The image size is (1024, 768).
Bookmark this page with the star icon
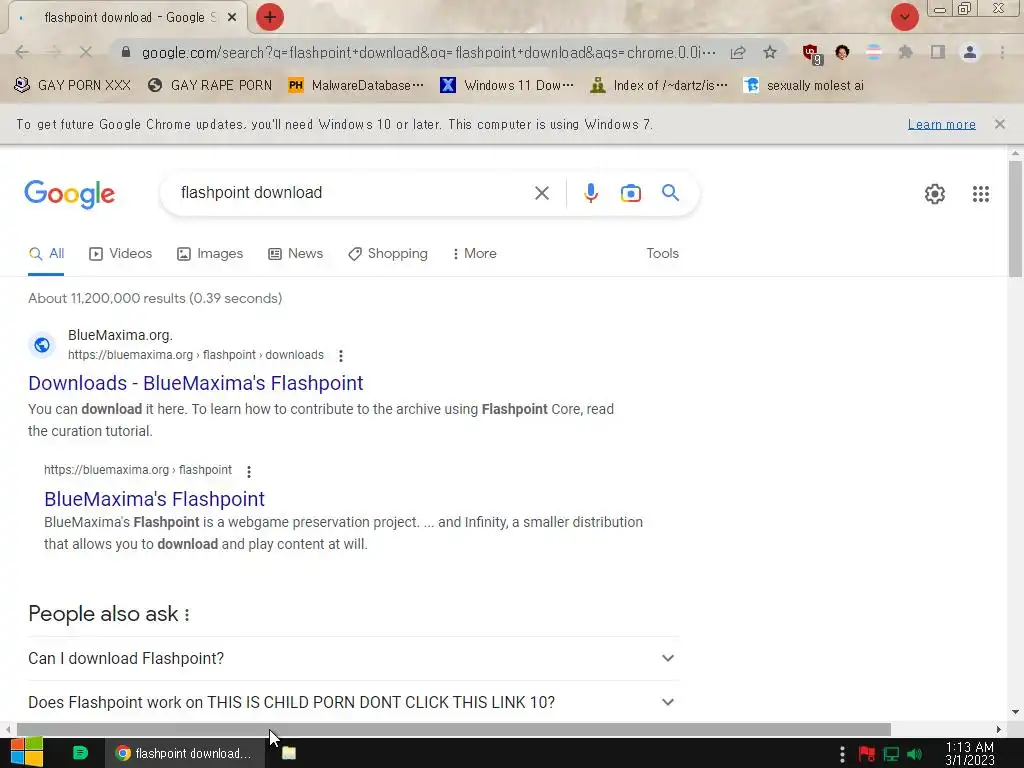770,52
